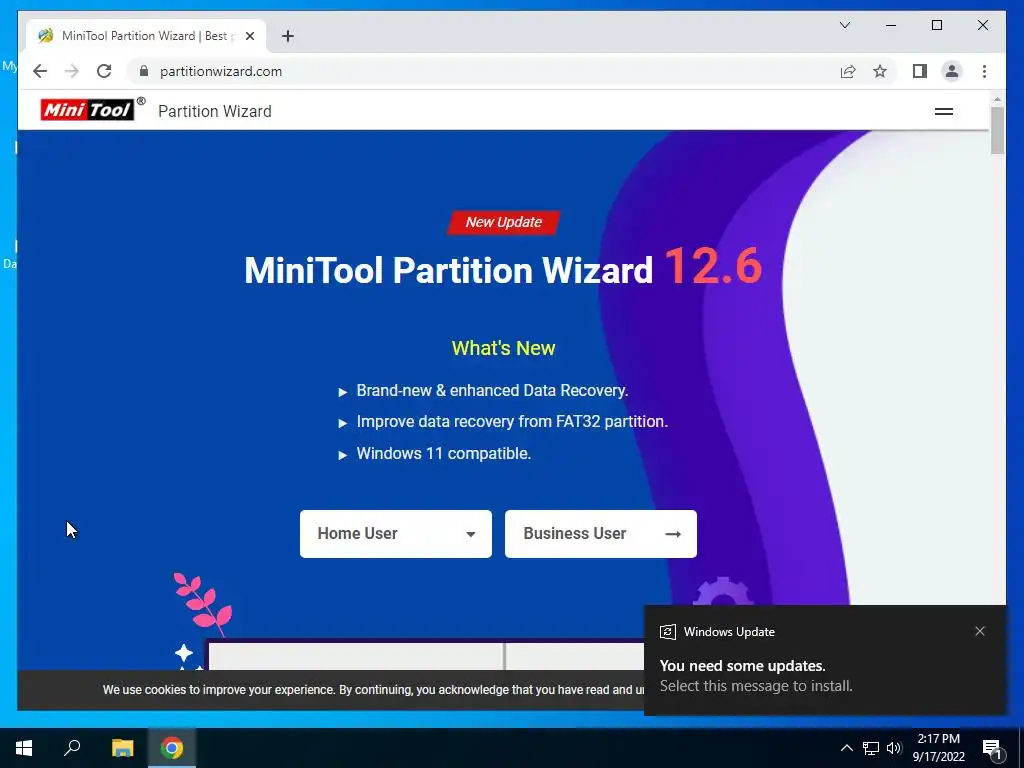Open a new tab with the plus button

tap(288, 36)
